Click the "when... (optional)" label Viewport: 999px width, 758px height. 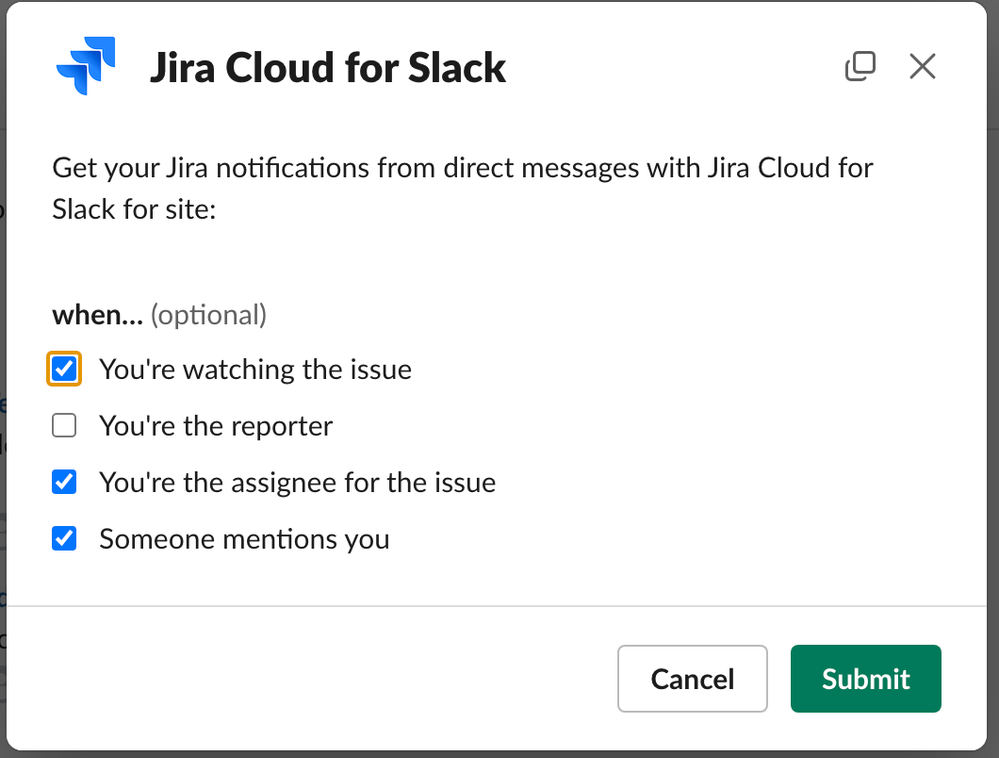coord(159,315)
